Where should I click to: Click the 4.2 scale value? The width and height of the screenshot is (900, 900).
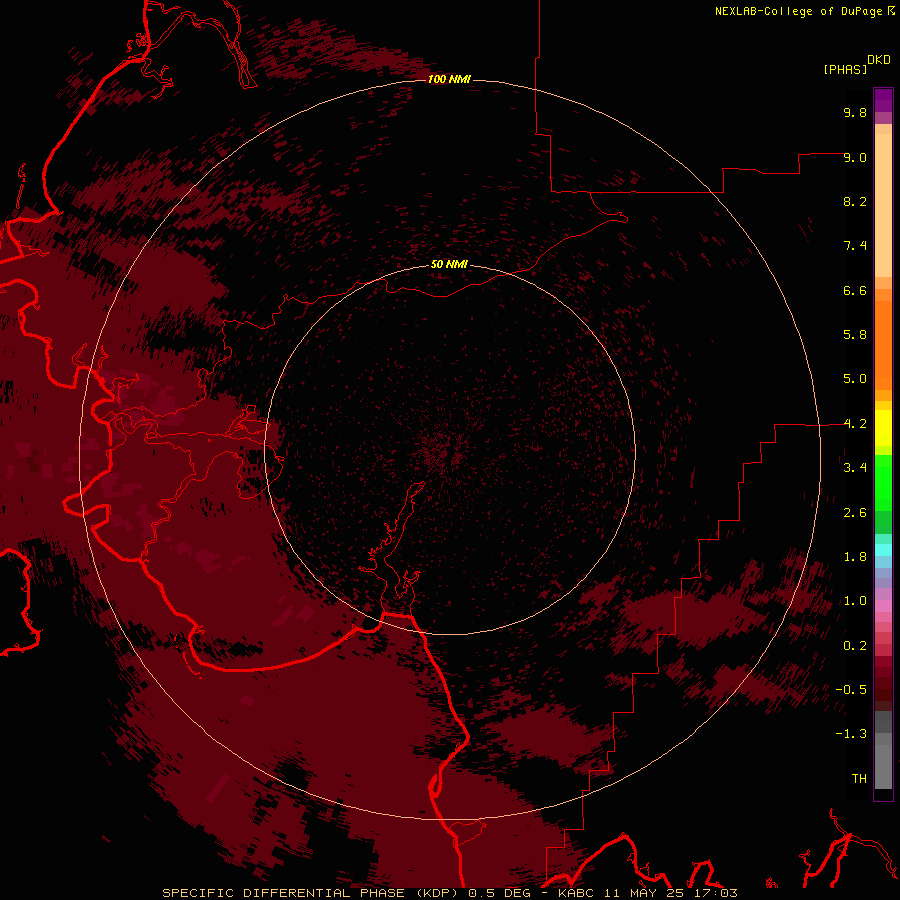[855, 424]
